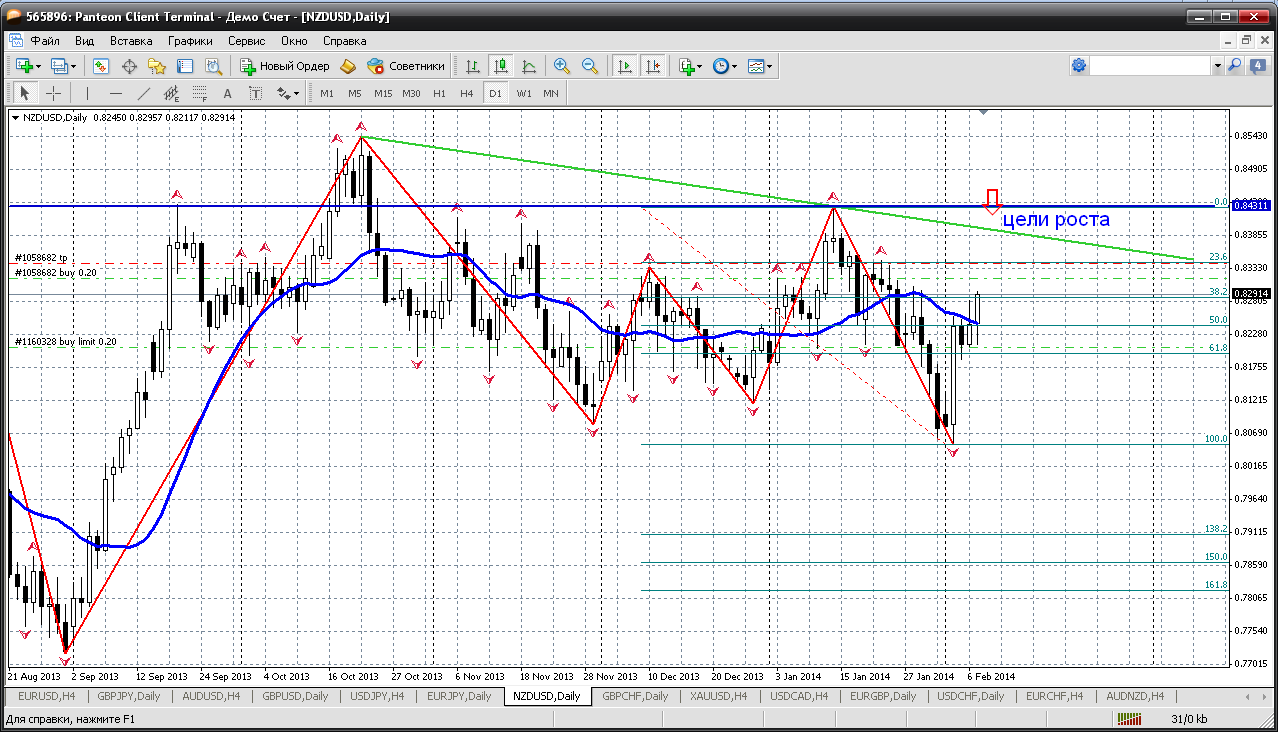Select the crosshair cursor tool

(53, 93)
